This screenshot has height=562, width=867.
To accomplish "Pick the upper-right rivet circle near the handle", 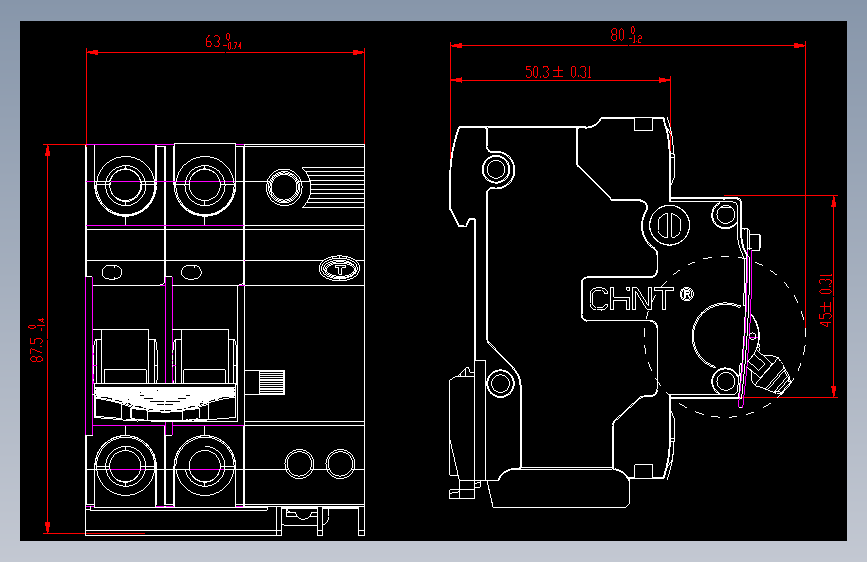I will [725, 214].
